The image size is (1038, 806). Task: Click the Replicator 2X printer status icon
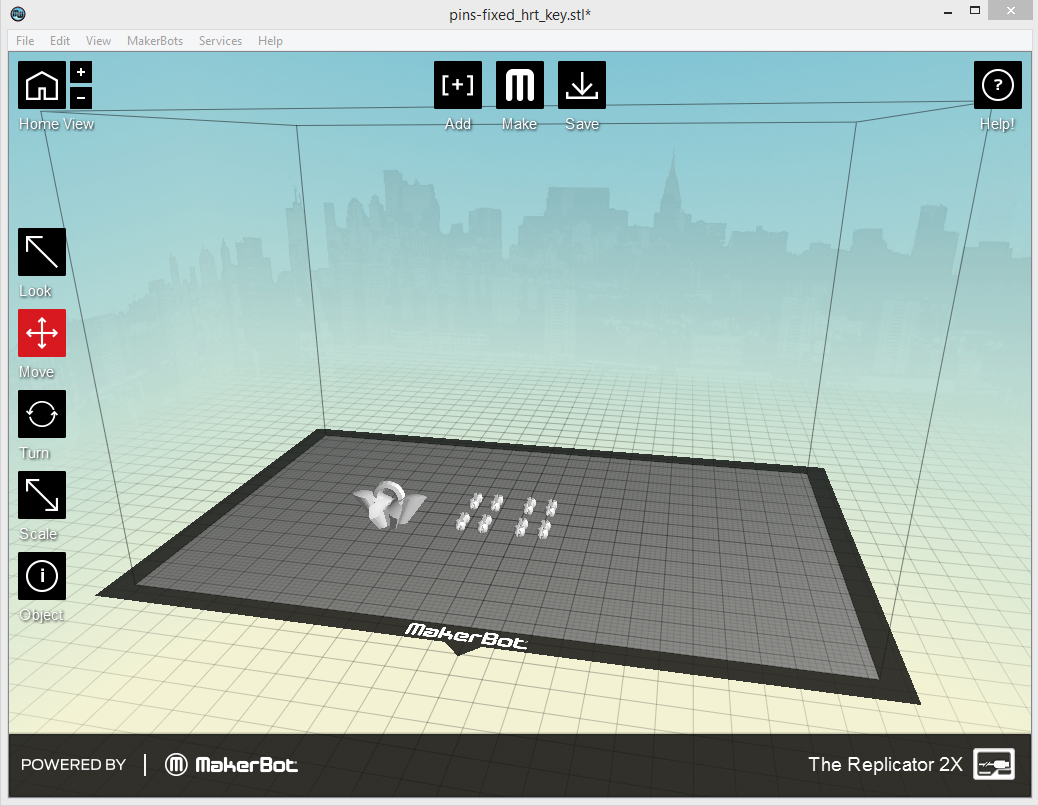[993, 764]
